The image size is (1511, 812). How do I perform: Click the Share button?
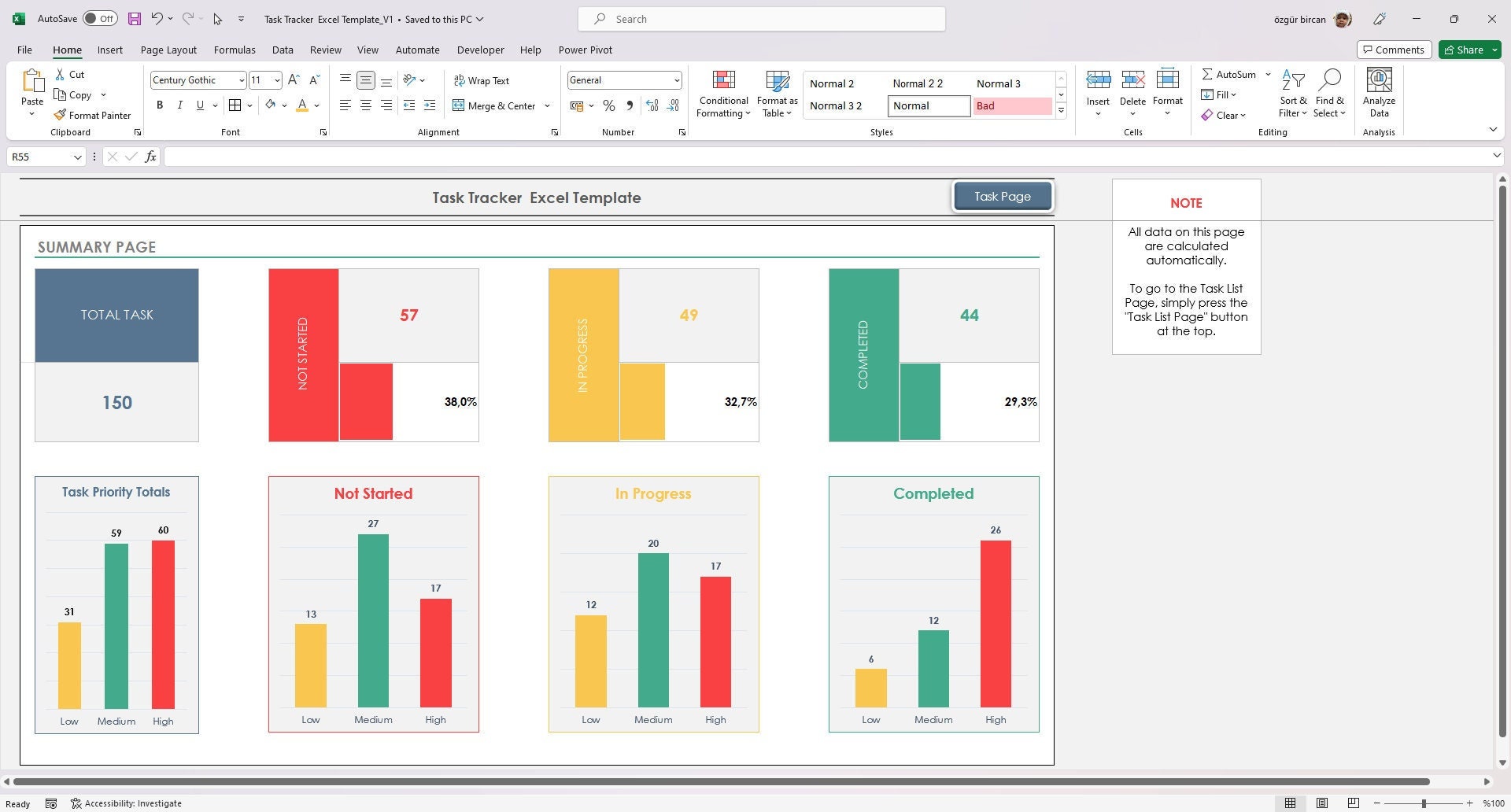[x=1467, y=49]
